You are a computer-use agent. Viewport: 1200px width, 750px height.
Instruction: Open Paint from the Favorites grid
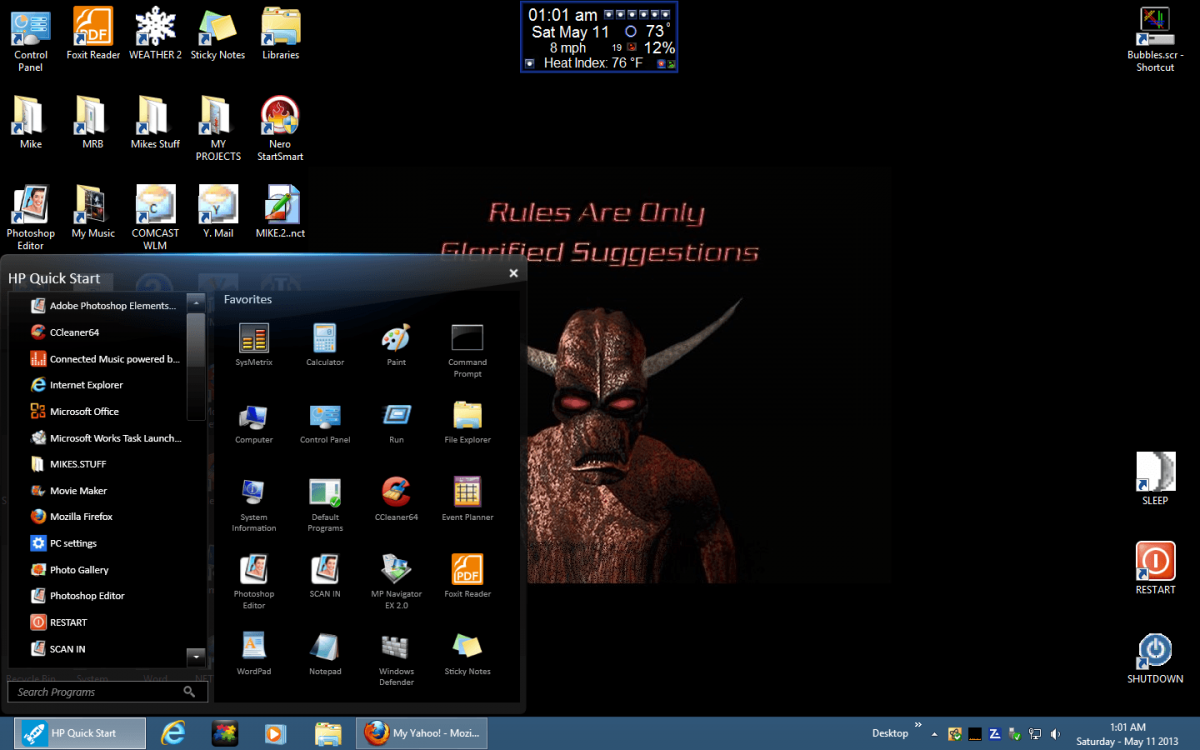click(x=396, y=345)
